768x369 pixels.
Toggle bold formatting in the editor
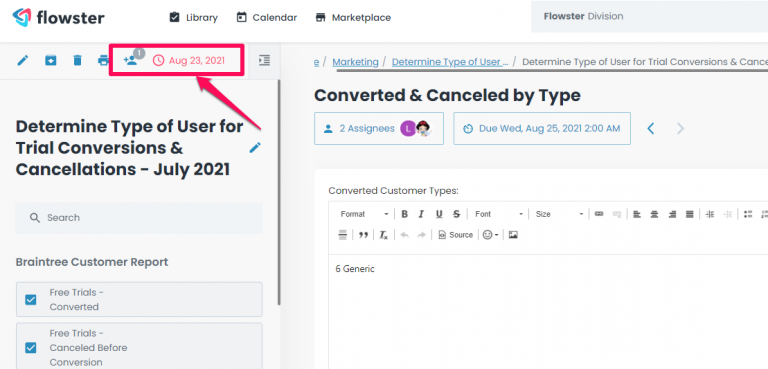pos(405,214)
